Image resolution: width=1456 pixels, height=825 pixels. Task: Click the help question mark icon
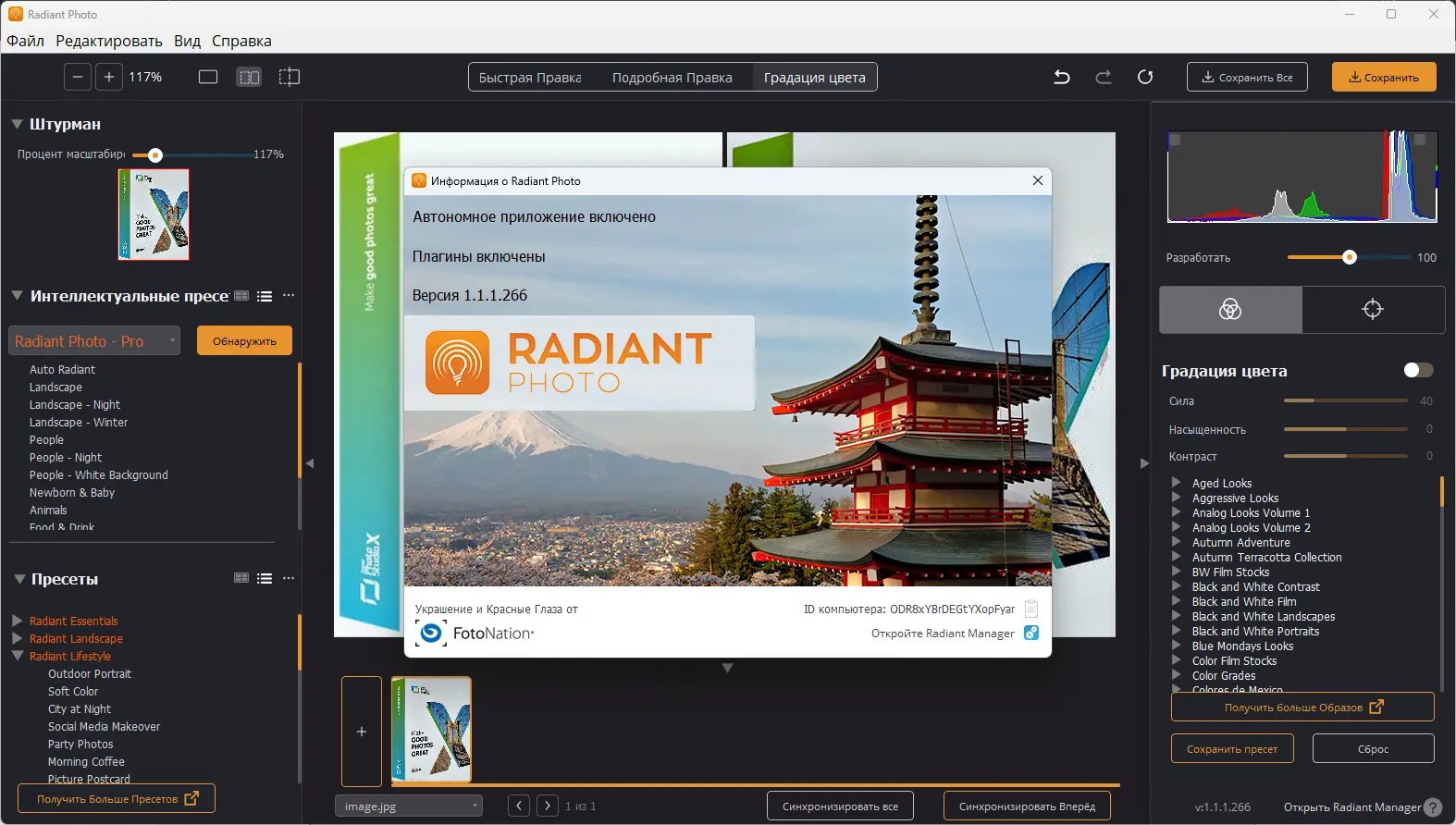[1433, 807]
